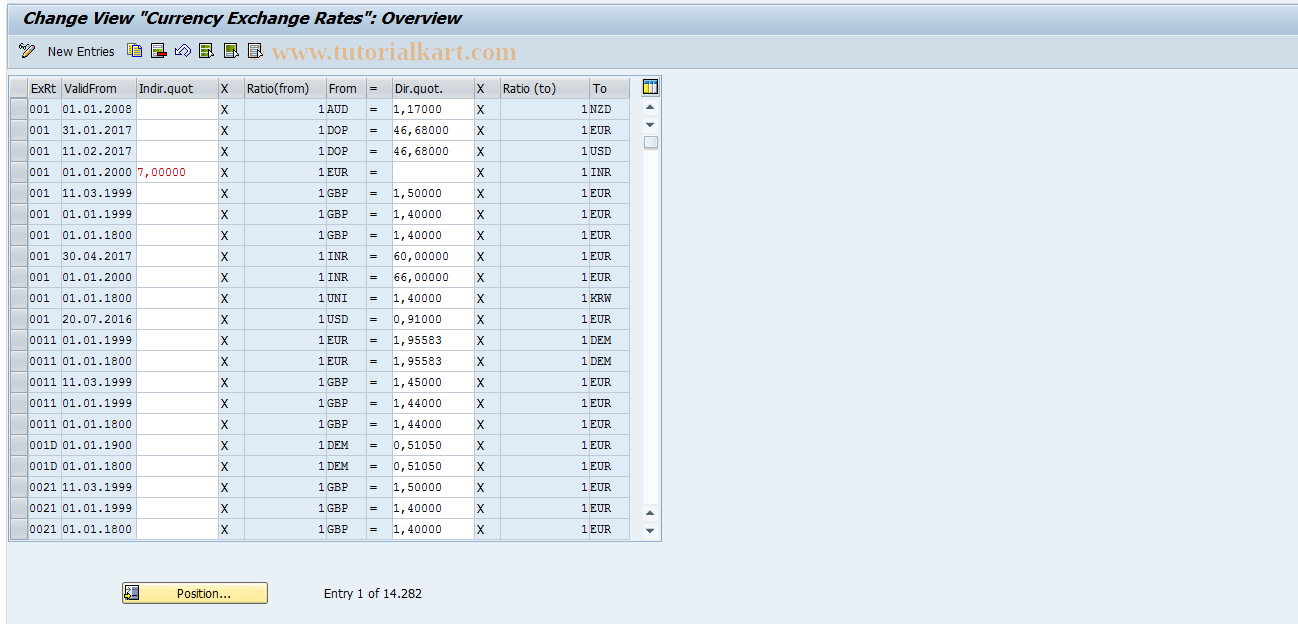The width and height of the screenshot is (1298, 624).
Task: Select row 001D DEM 01.01.1900
Action: 19,445
